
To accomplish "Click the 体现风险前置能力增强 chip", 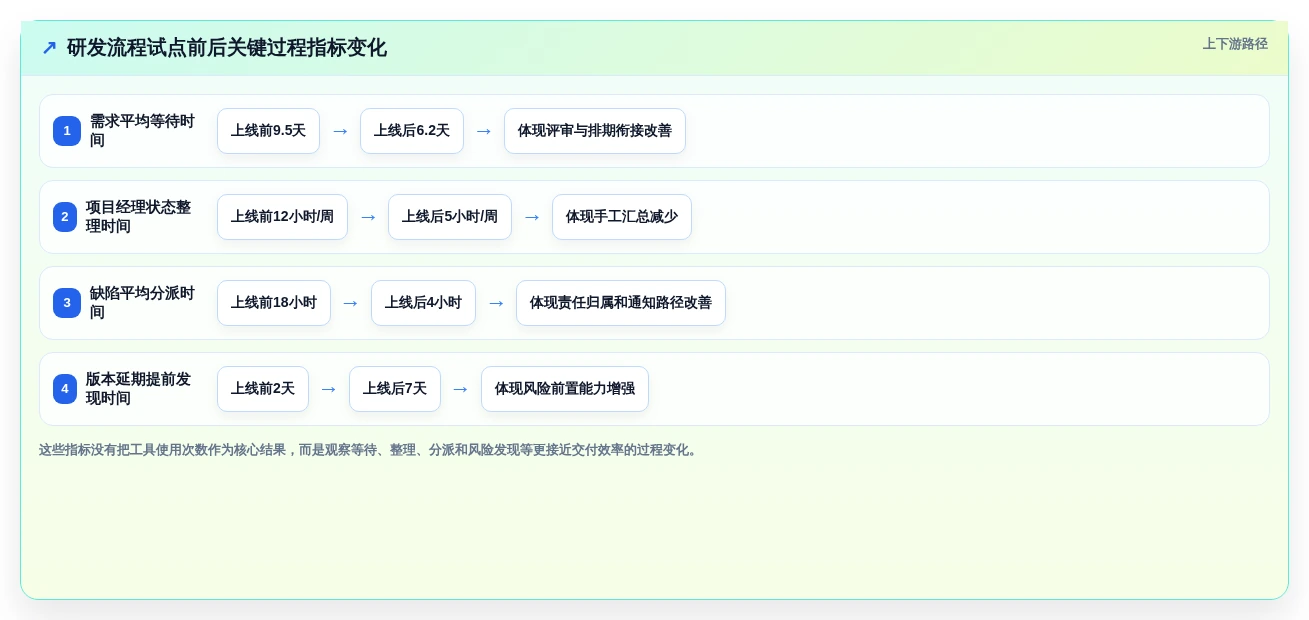I will [565, 389].
